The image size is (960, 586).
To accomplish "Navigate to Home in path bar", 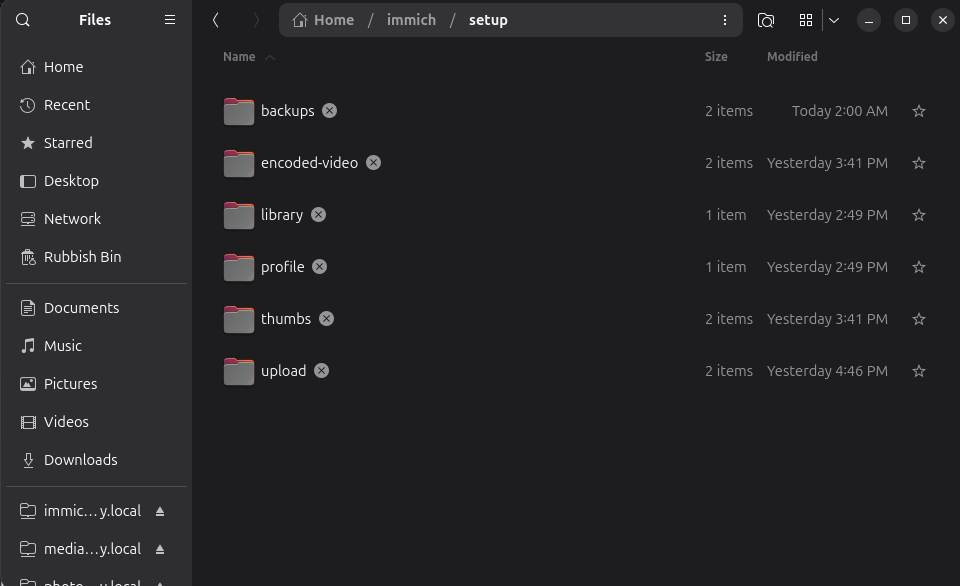I will (x=323, y=20).
